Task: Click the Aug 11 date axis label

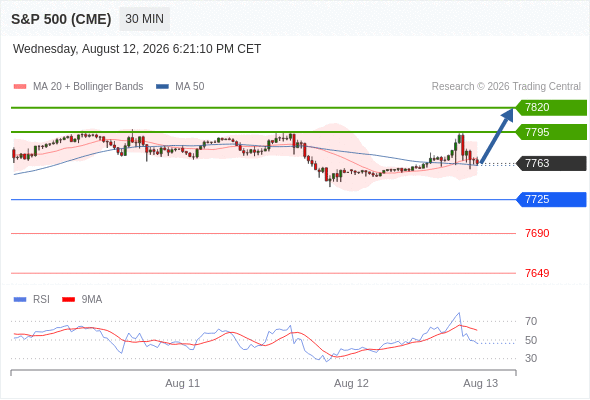Action: point(182,383)
